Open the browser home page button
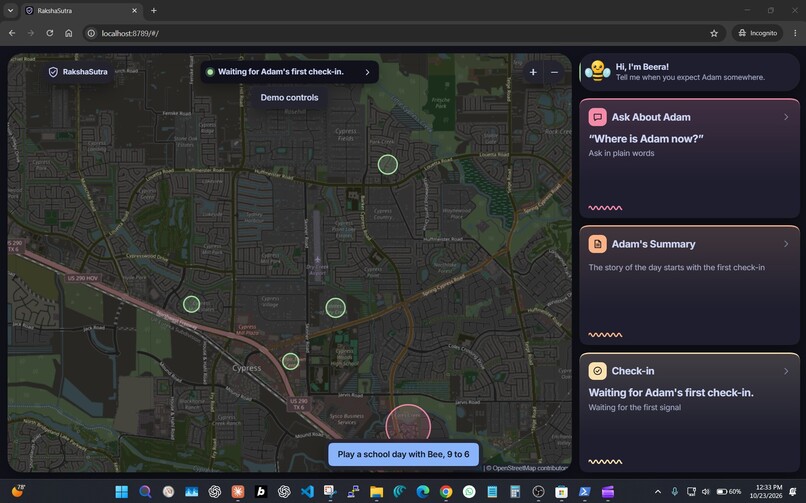The height and width of the screenshot is (503, 806). 68,33
